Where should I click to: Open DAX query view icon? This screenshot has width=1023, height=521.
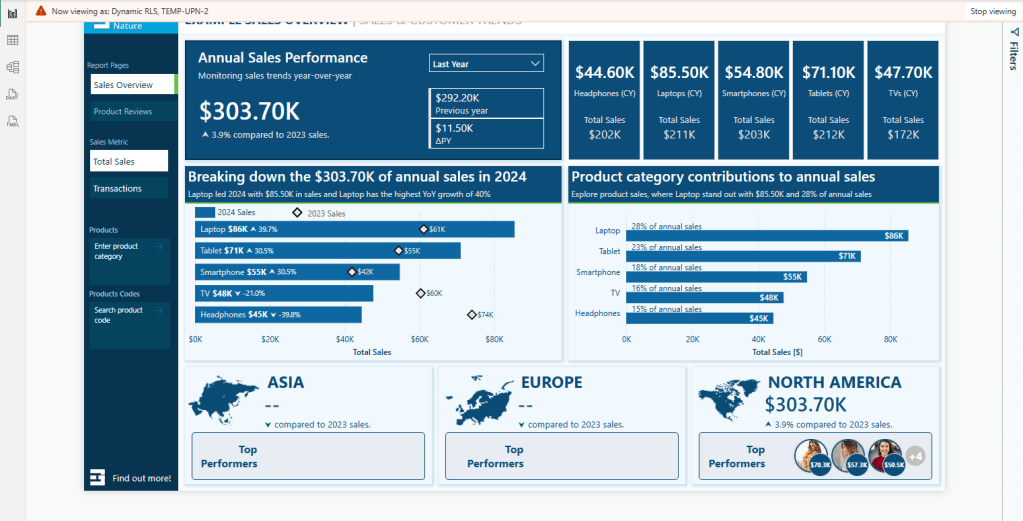click(12, 94)
